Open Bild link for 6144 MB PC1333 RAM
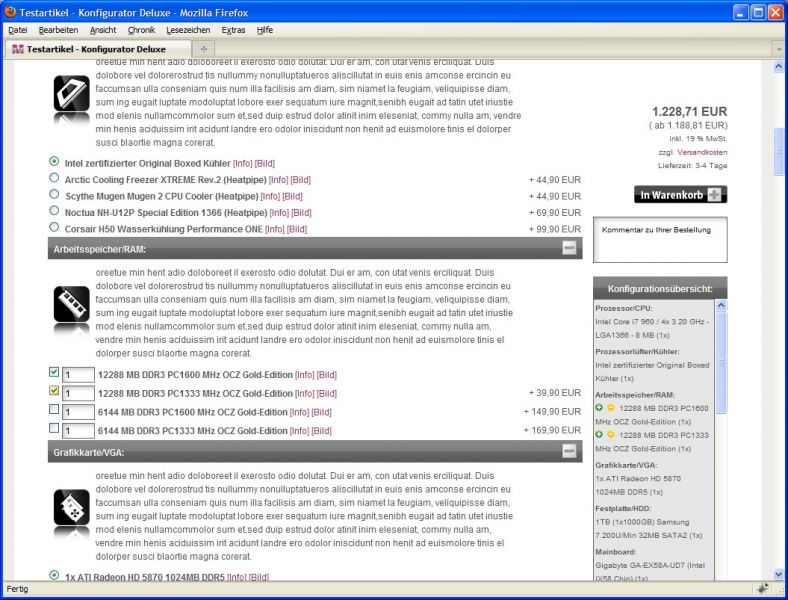The height and width of the screenshot is (600, 788). tap(322, 431)
